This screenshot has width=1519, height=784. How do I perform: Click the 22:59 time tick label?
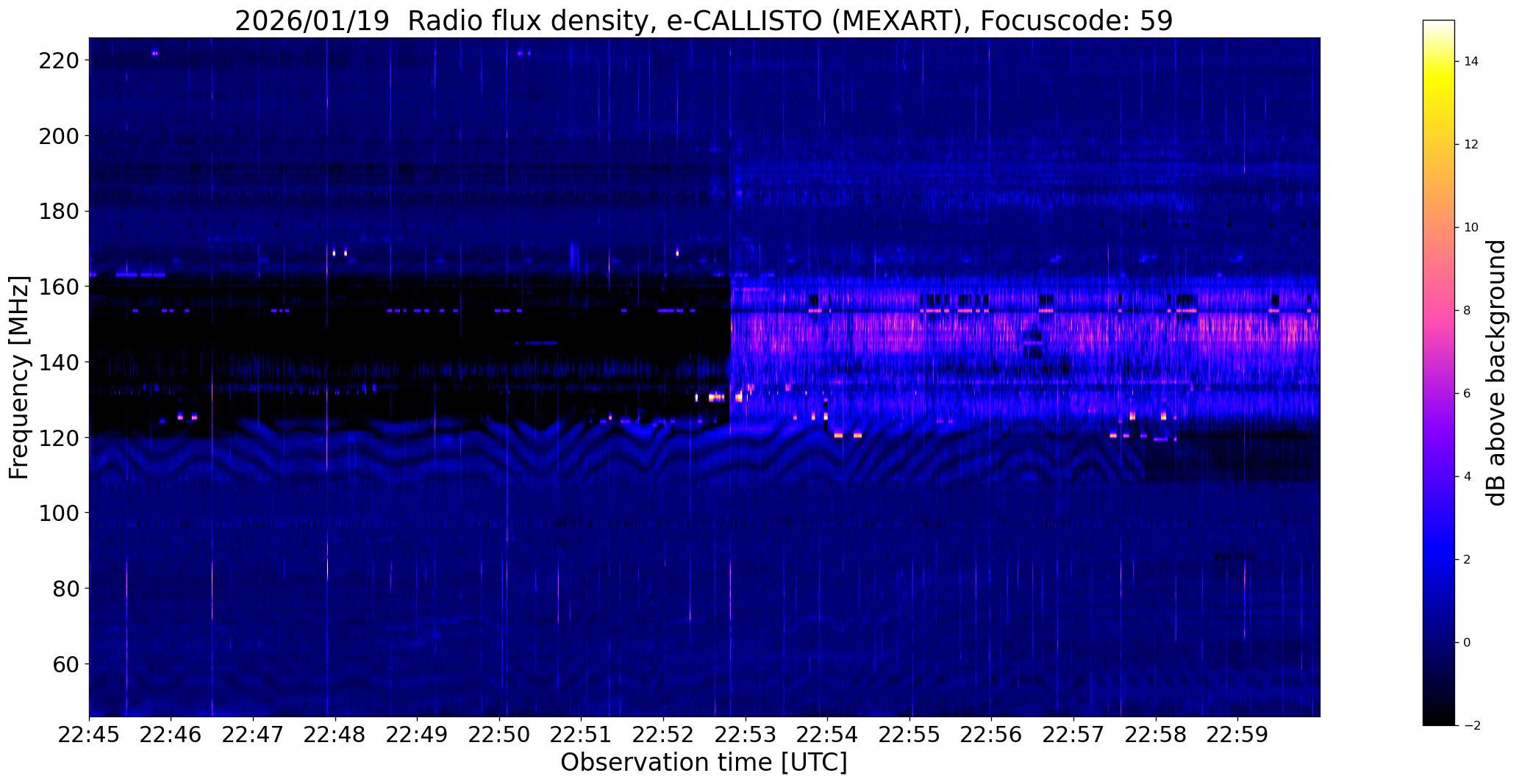pos(1238,735)
